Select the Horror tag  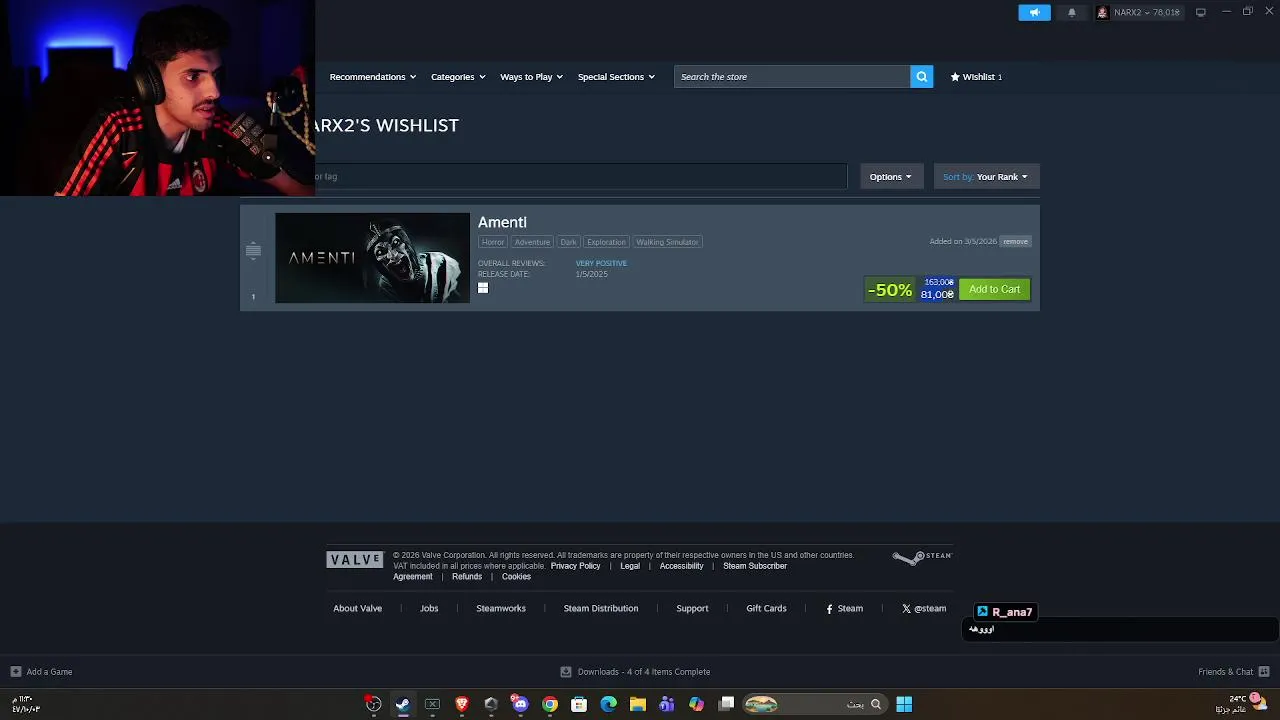[493, 242]
